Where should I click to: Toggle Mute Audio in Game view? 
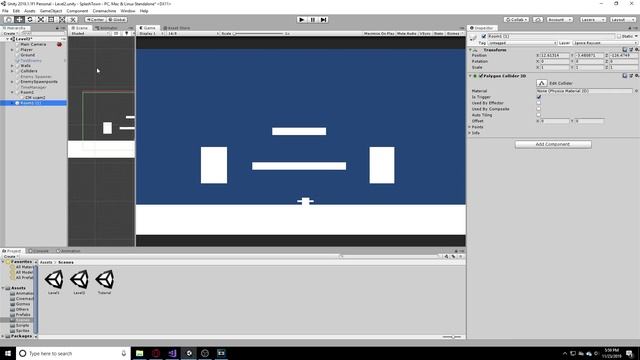pos(407,33)
